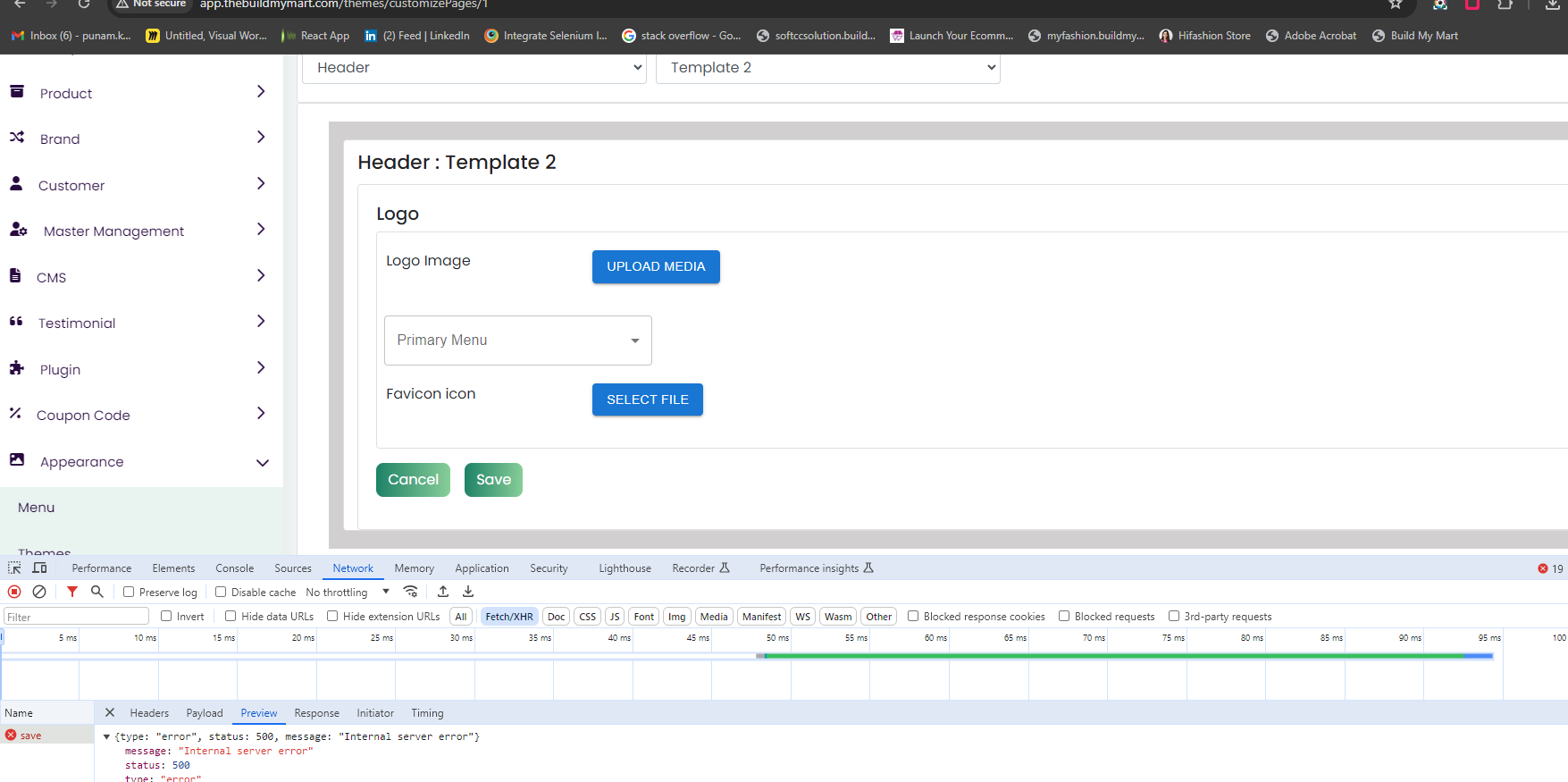The height and width of the screenshot is (782, 1568).
Task: Click the Cancel button
Action: pos(413,480)
